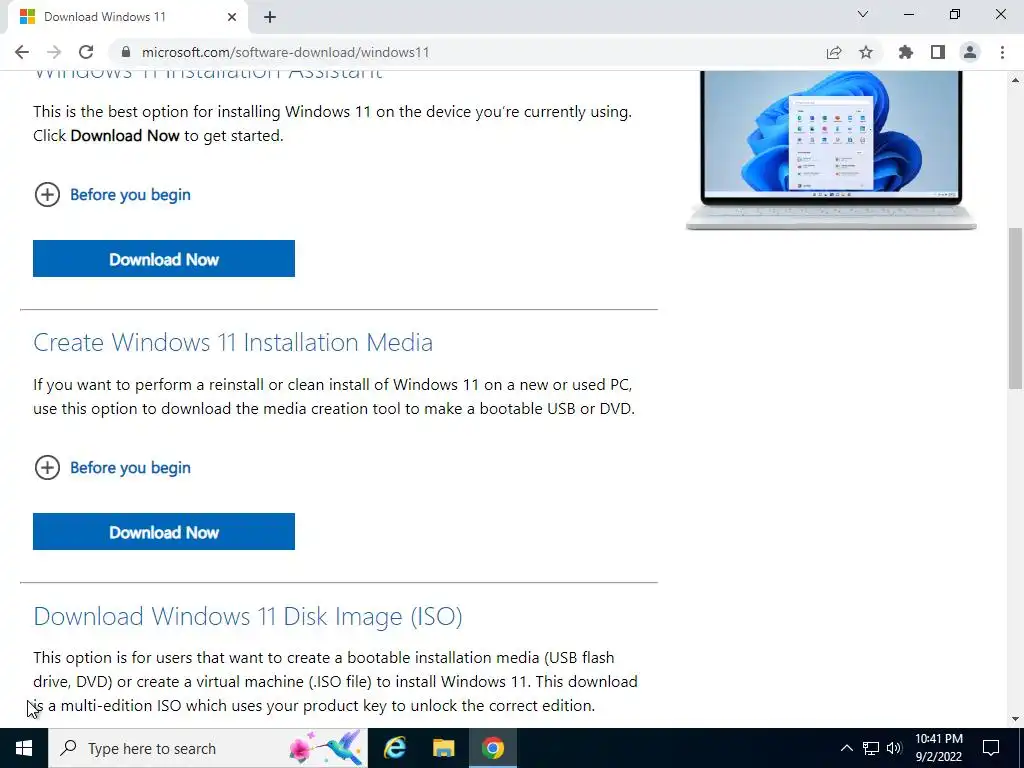The image size is (1024, 768).
Task: Open the clock showing 10:41 PM
Action: (x=938, y=748)
